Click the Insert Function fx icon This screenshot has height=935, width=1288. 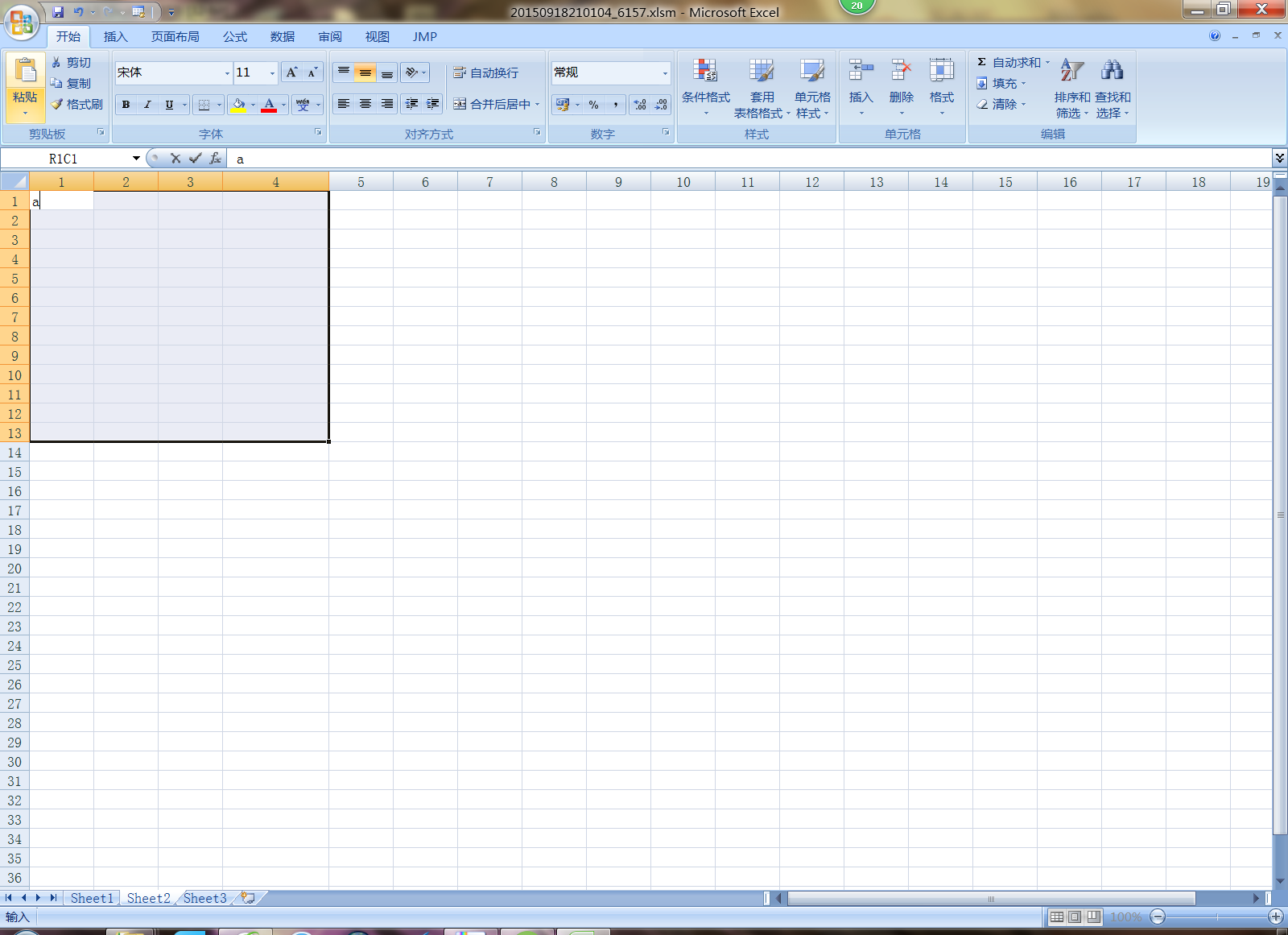(215, 159)
